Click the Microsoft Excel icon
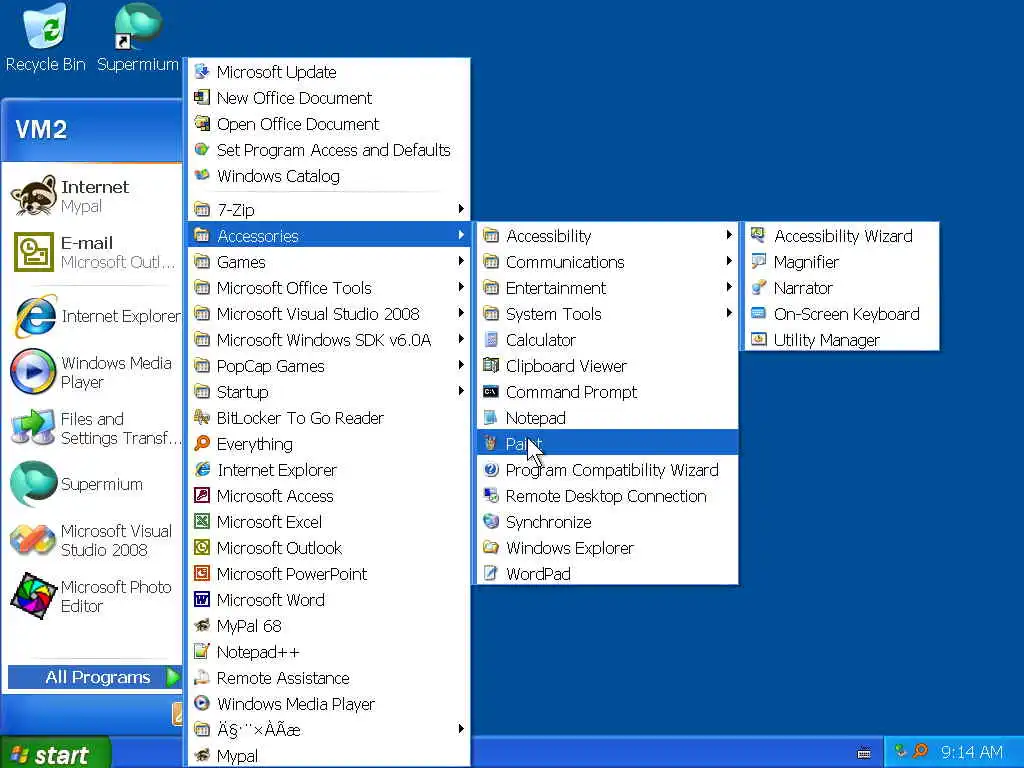The height and width of the screenshot is (768, 1024). pyautogui.click(x=202, y=521)
